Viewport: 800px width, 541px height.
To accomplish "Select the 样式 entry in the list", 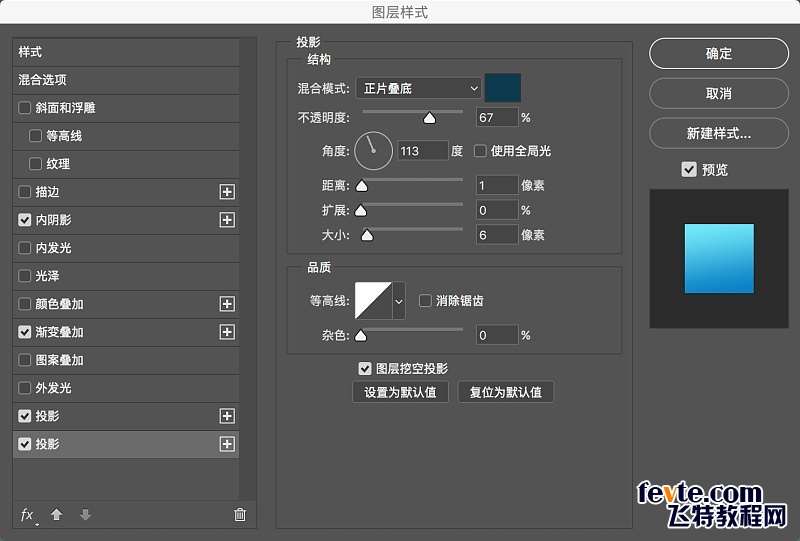I will click(126, 52).
